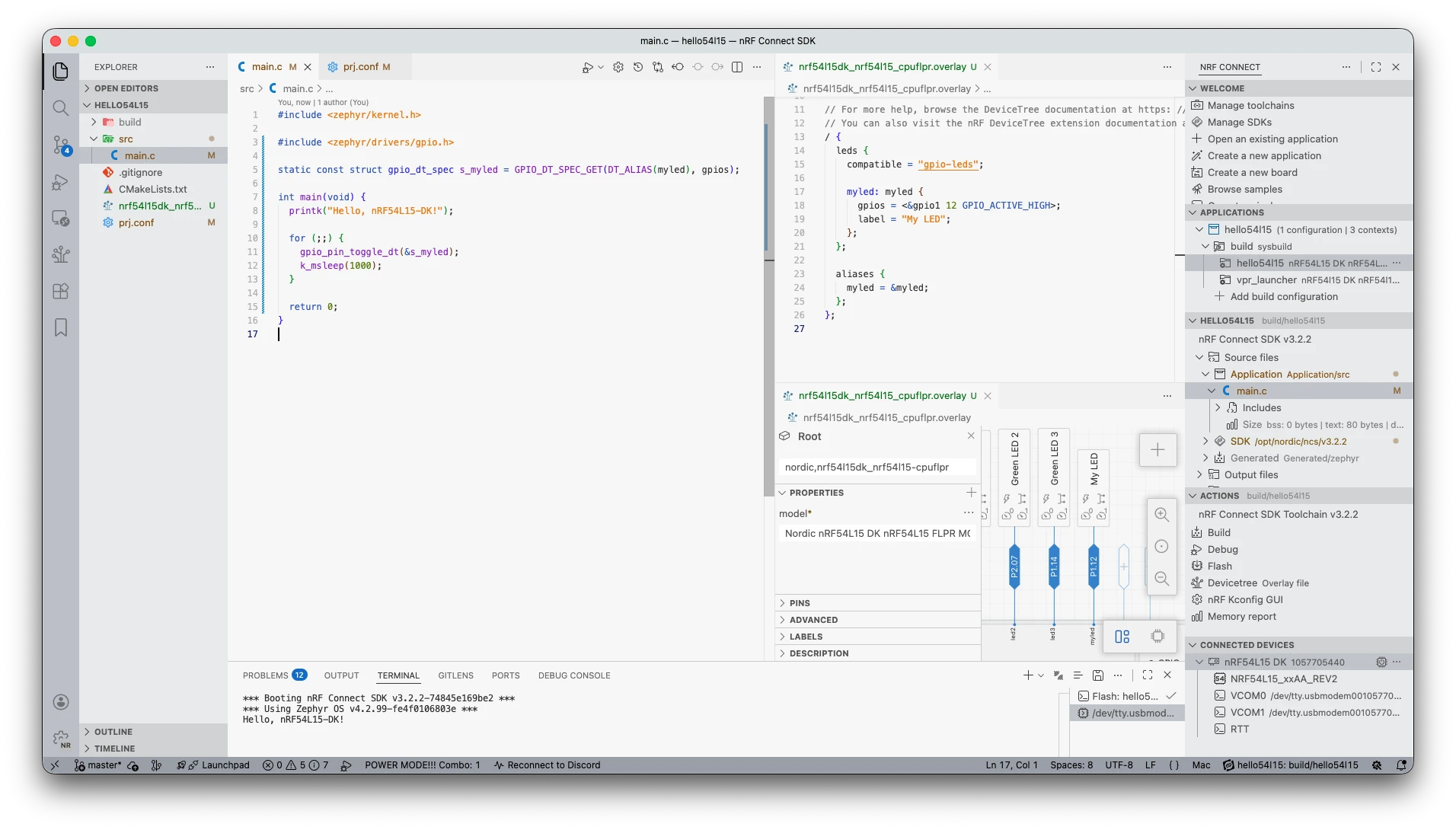This screenshot has width=1456, height=830.
Task: Click the model property input field
Action: [x=877, y=534]
